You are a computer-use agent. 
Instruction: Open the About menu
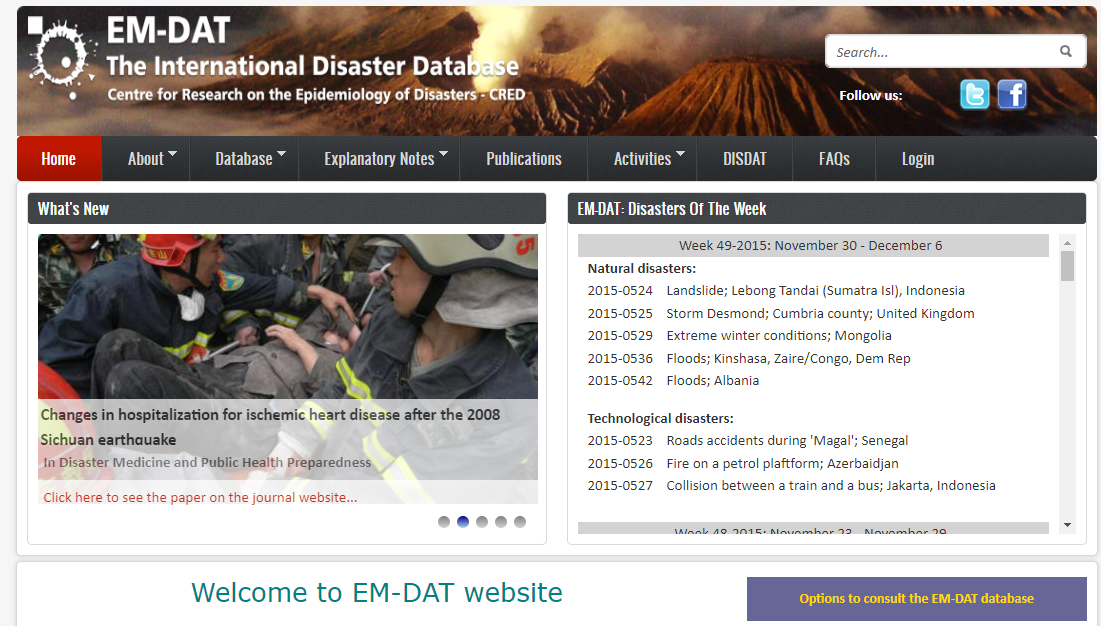[146, 159]
